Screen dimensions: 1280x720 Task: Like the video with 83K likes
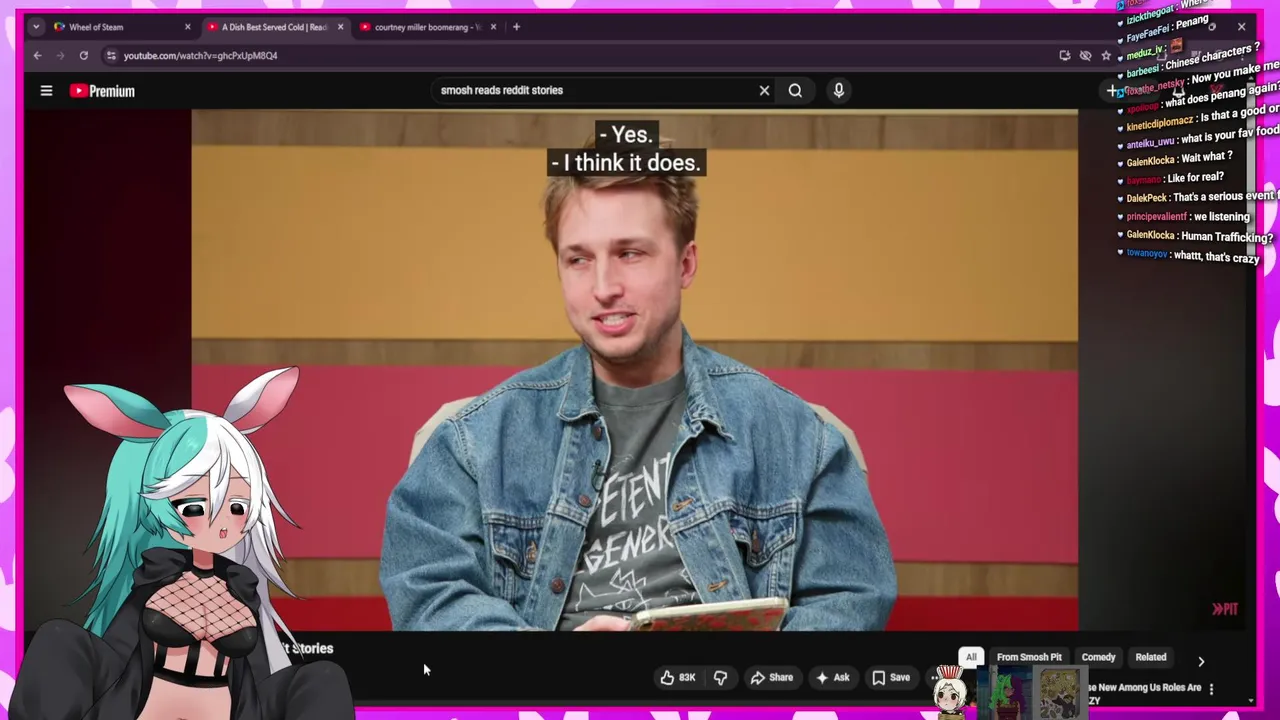pos(677,678)
